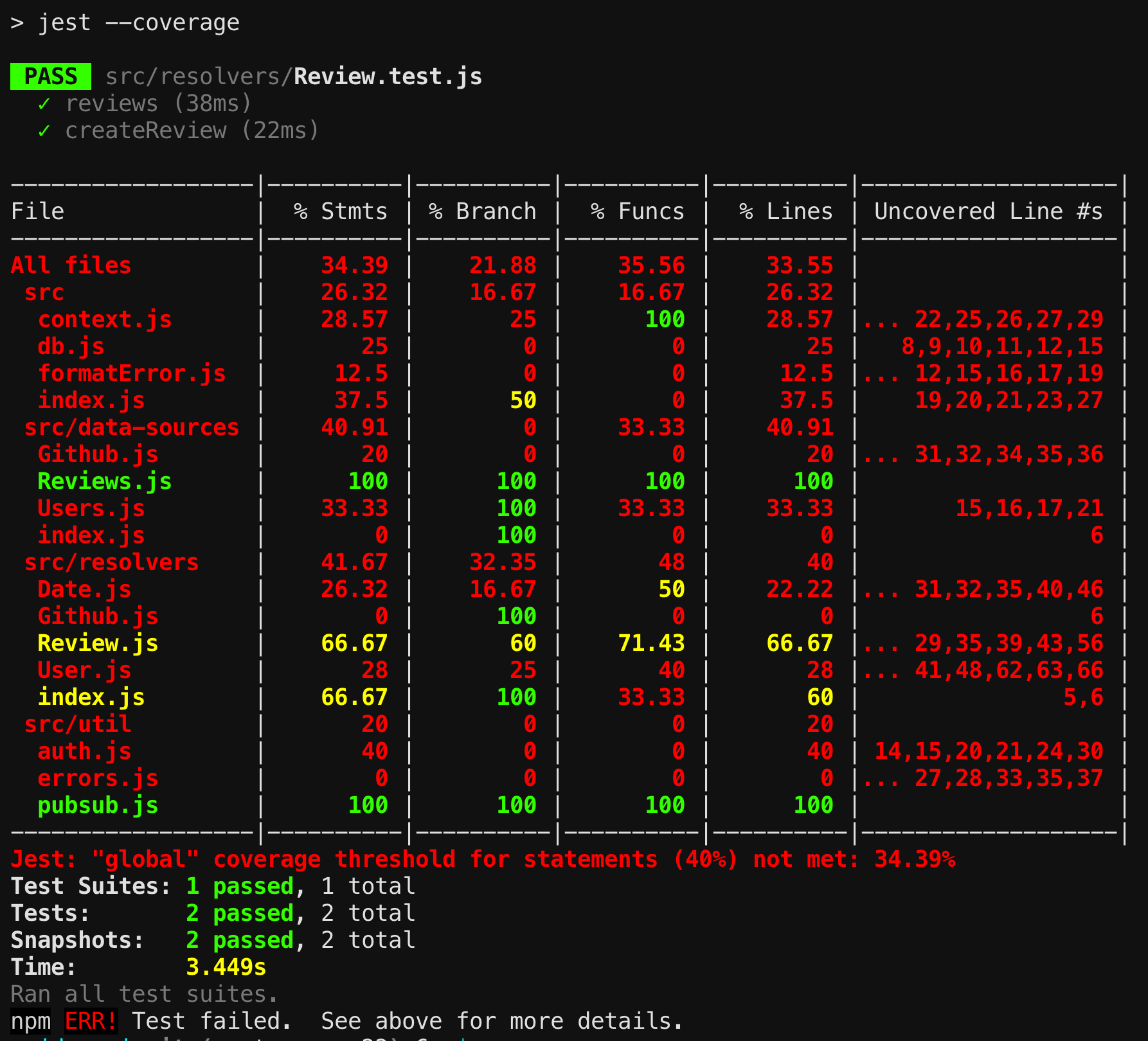
Task: Click the green 100 funcs value for context.js
Action: coord(665,319)
